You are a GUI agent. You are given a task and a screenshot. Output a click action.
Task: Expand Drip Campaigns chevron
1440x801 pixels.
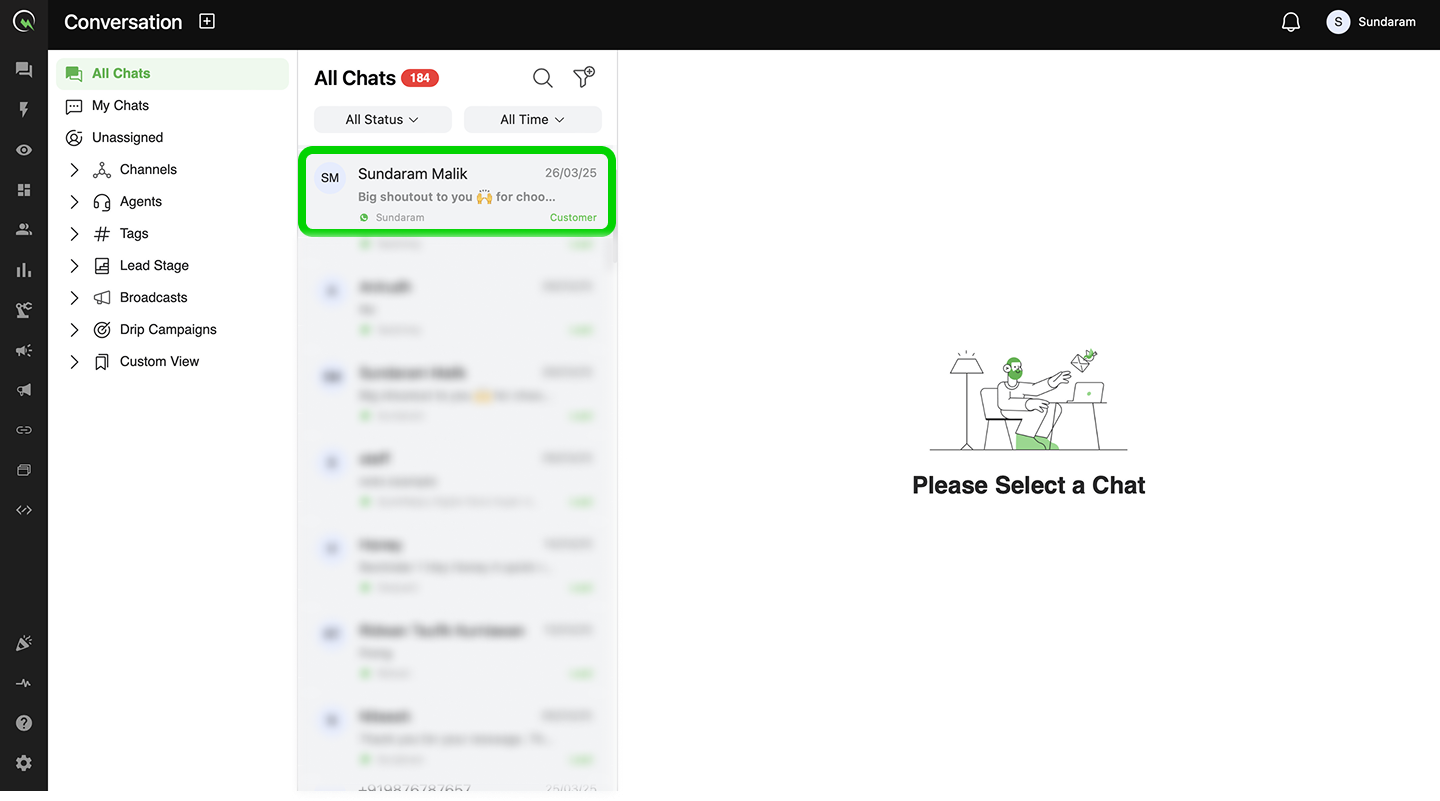74,330
